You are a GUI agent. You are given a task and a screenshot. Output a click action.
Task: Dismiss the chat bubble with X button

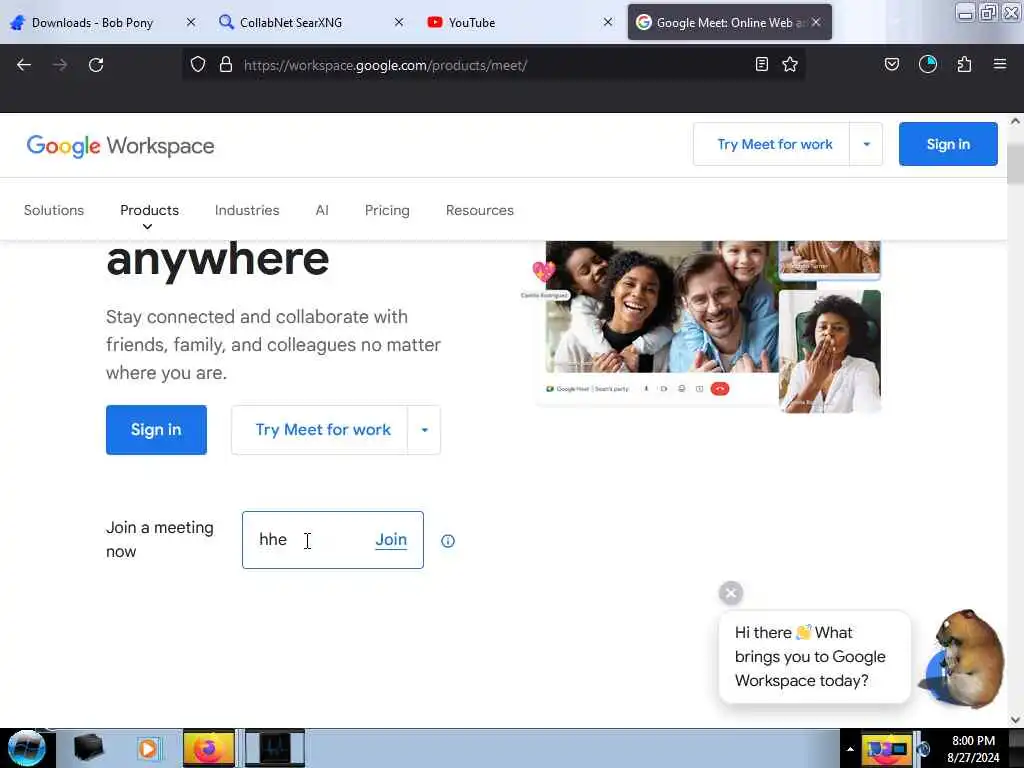tap(731, 593)
